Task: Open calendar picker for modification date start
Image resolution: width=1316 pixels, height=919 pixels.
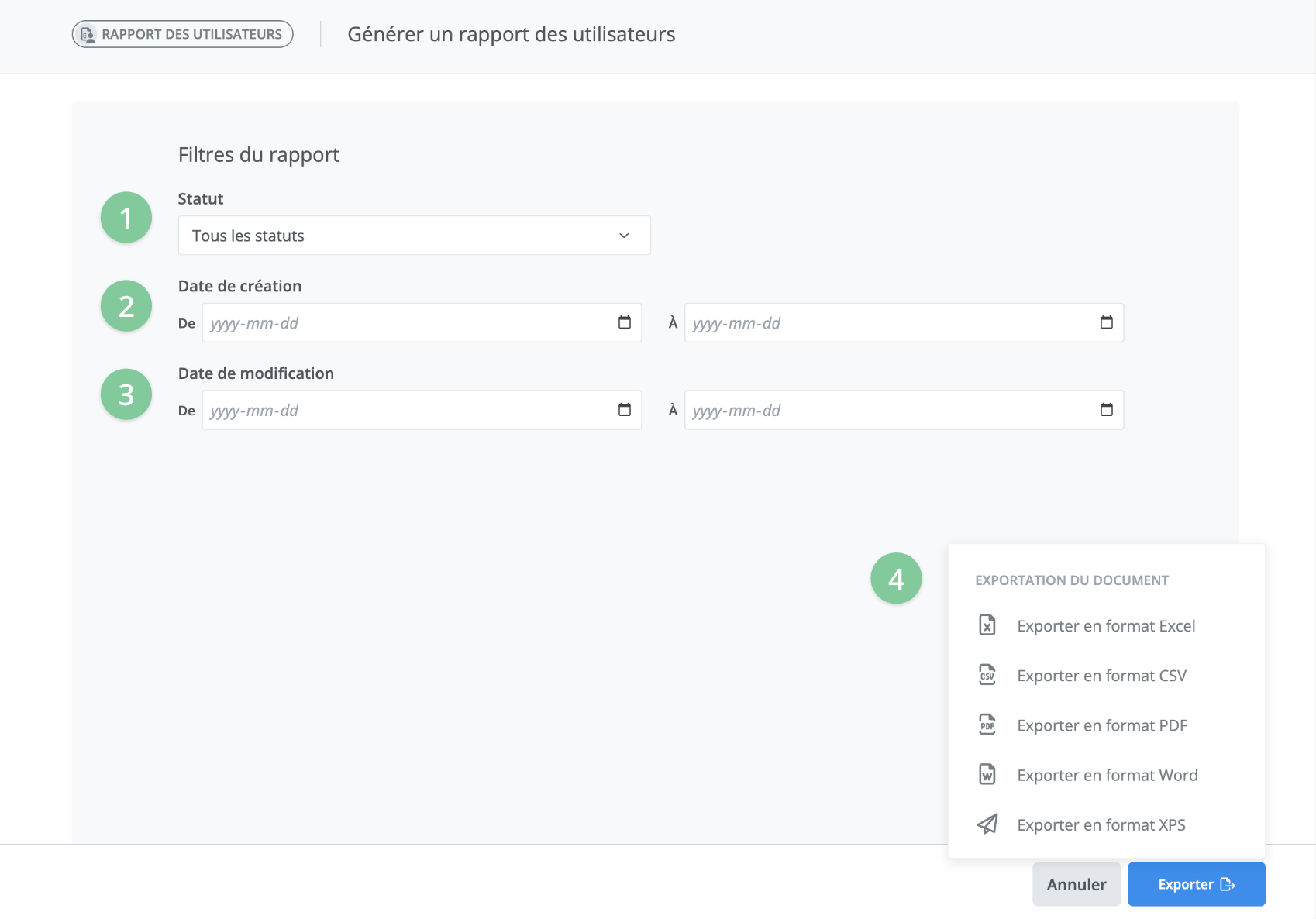Action: pyautogui.click(x=624, y=410)
